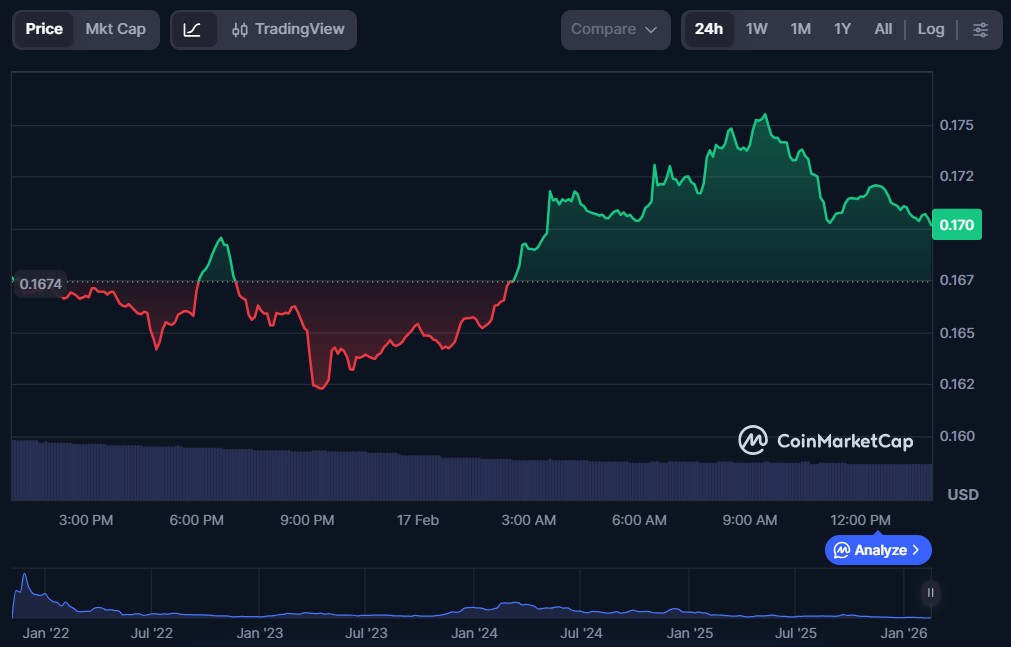The image size is (1011, 647).
Task: Click the 0.1674 opening price label
Action: point(39,284)
